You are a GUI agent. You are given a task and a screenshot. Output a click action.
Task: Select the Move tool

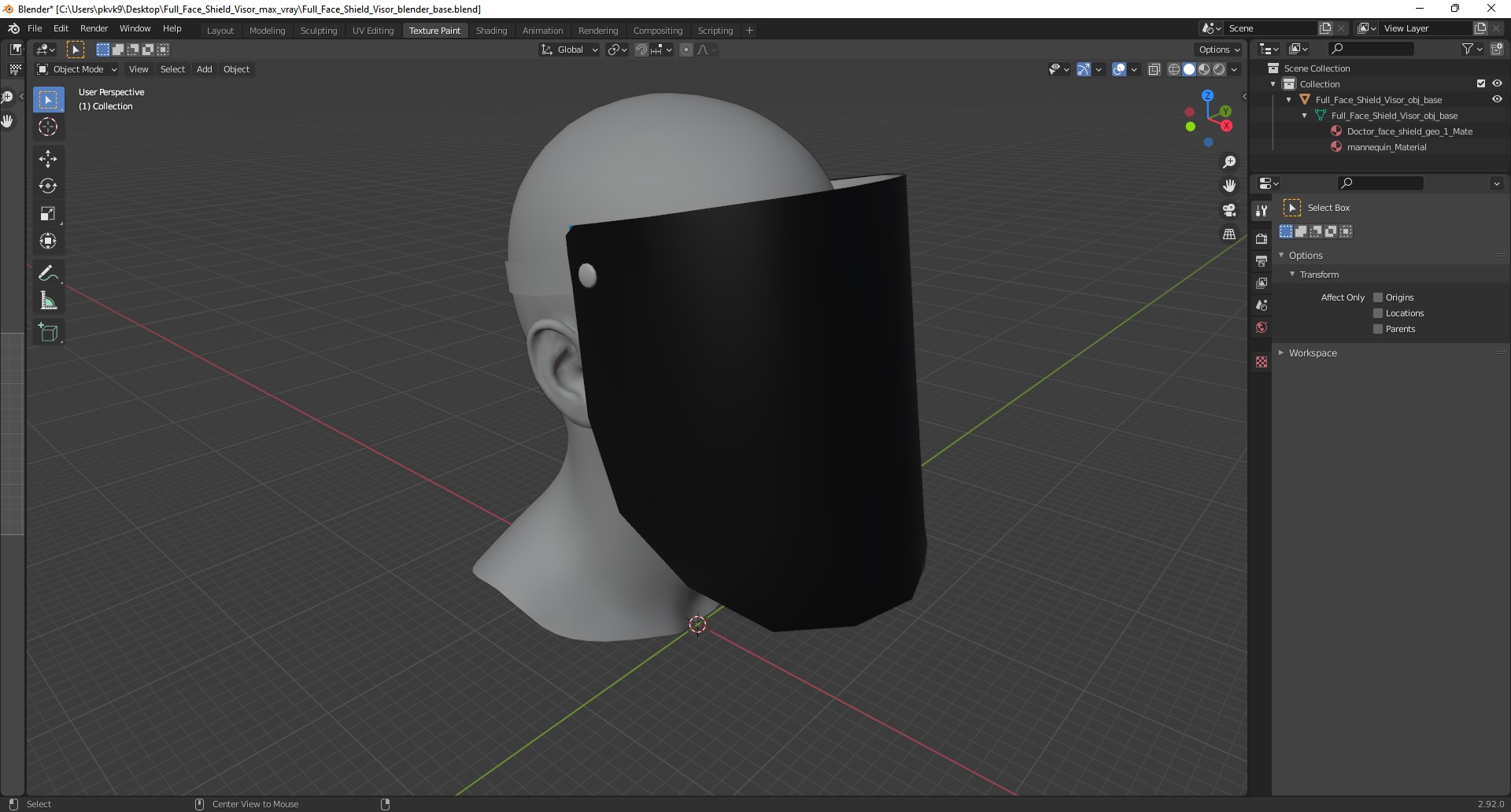[48, 159]
